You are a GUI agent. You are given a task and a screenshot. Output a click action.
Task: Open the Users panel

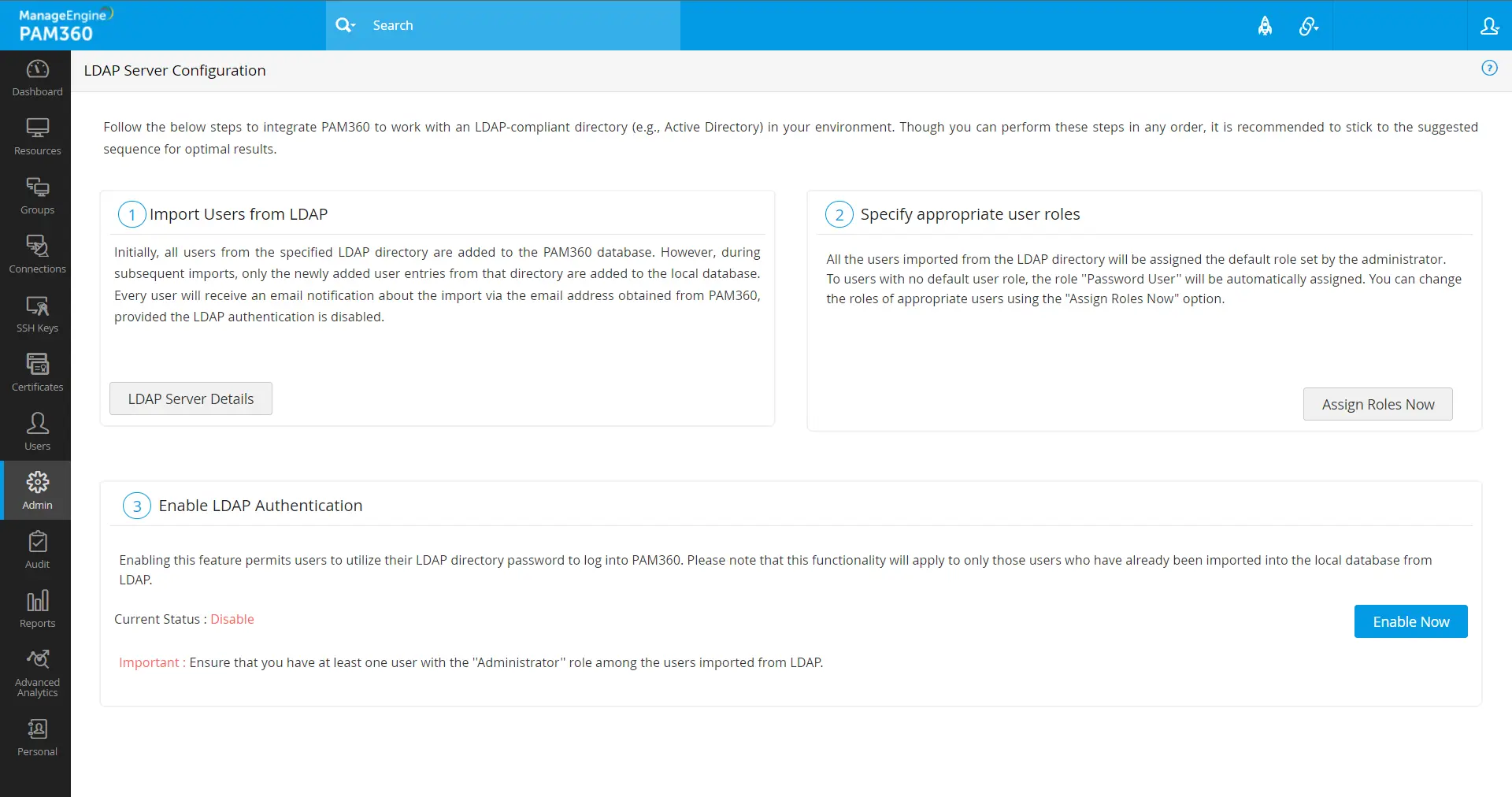[37, 431]
